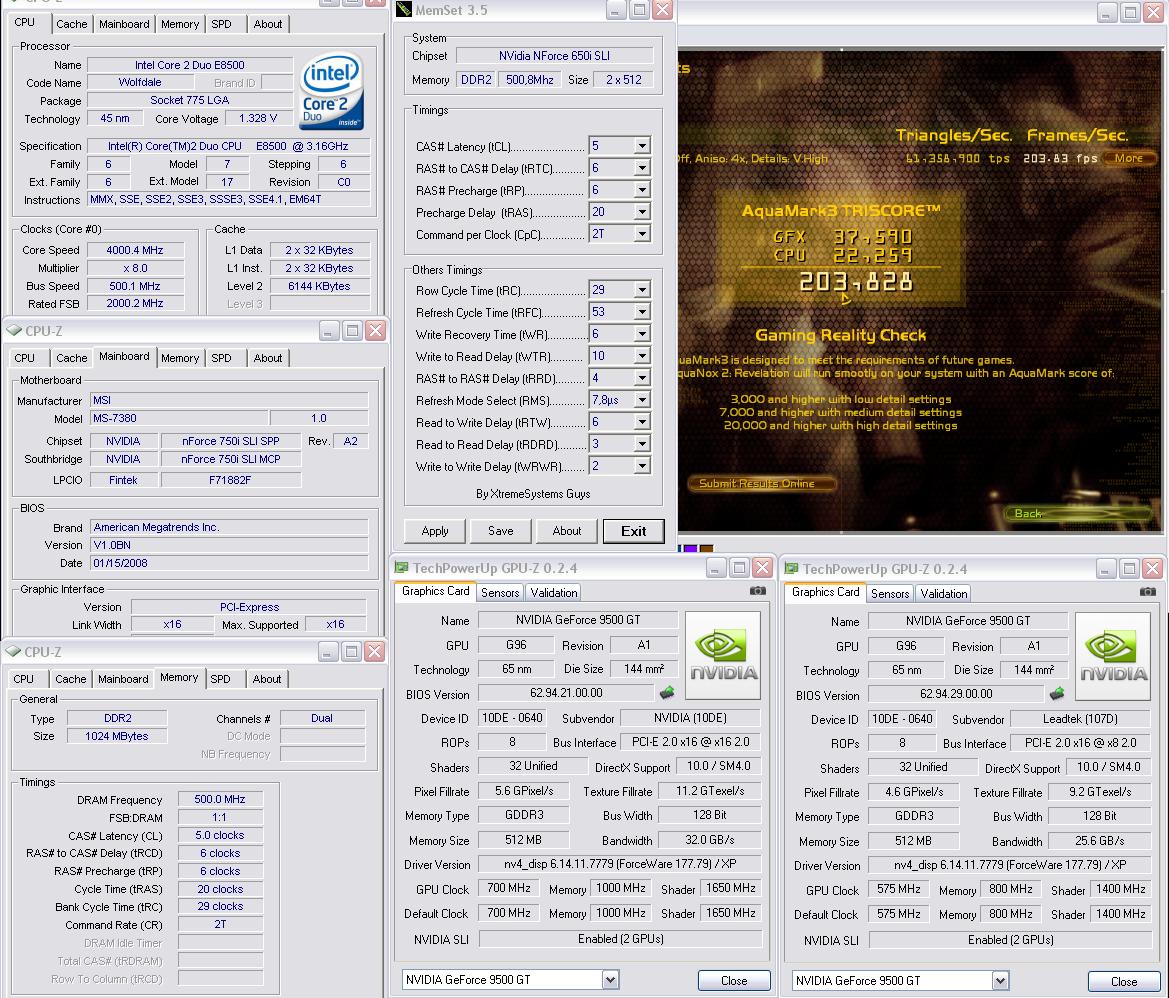This screenshot has height=998, width=1169.
Task: Click MemSet chipset NVidia NForce 650i SLI field
Action: 554,56
